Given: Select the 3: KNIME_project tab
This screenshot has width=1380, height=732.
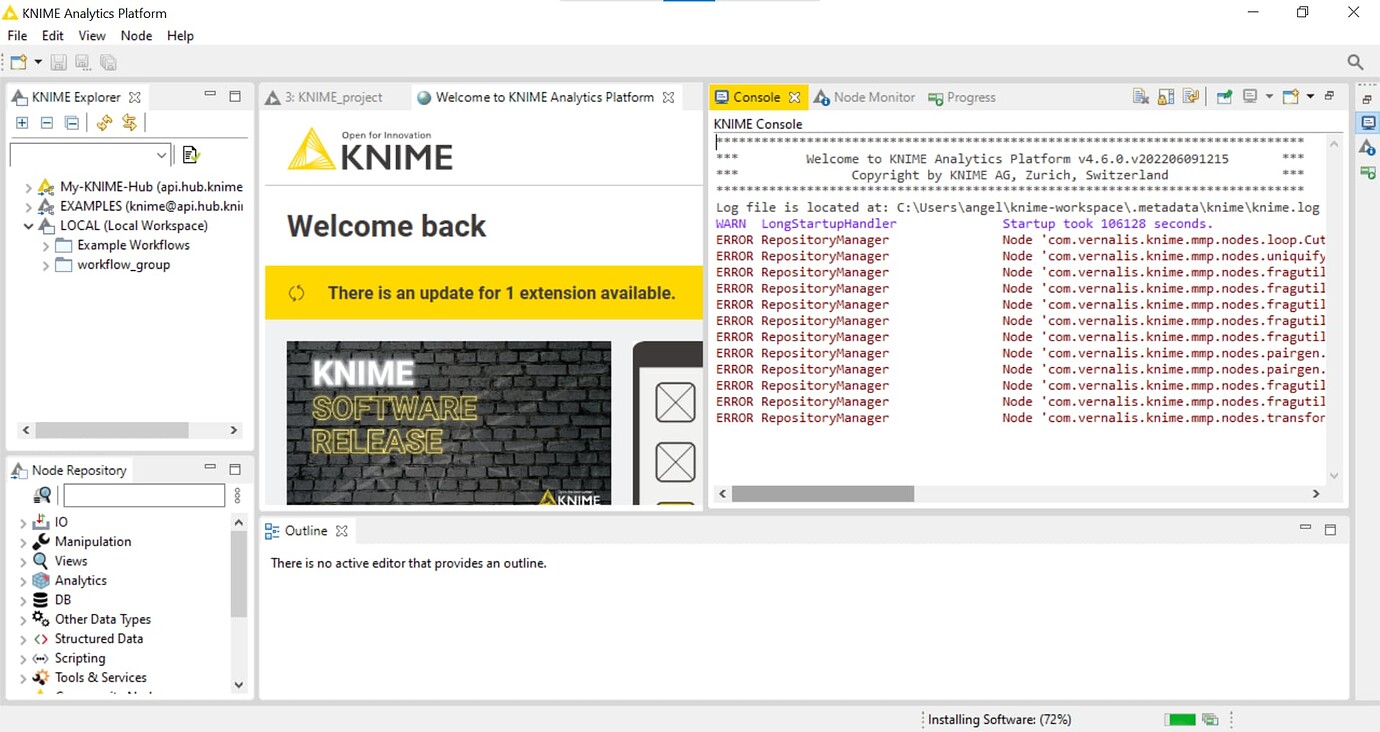Looking at the screenshot, I should click(332, 97).
